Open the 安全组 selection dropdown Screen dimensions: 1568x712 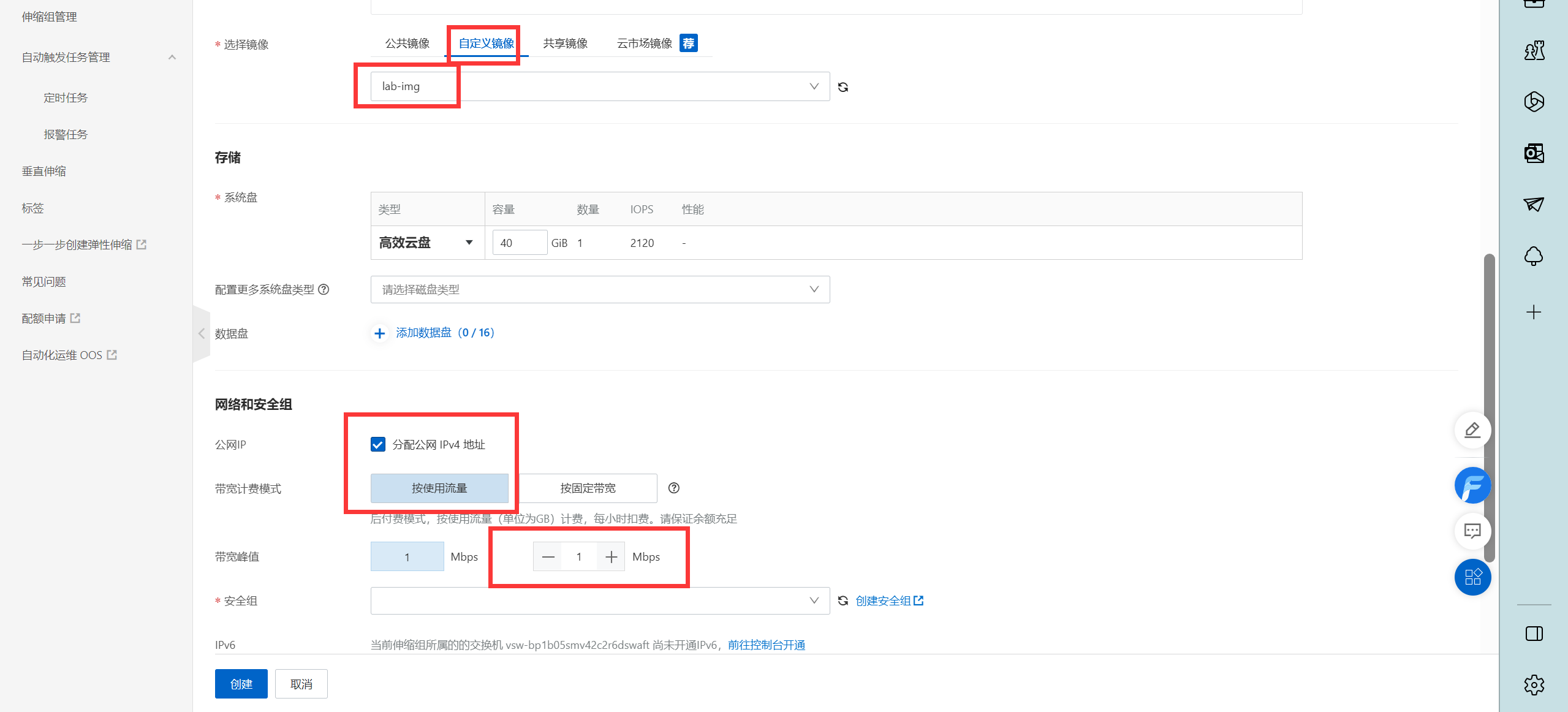[x=600, y=600]
